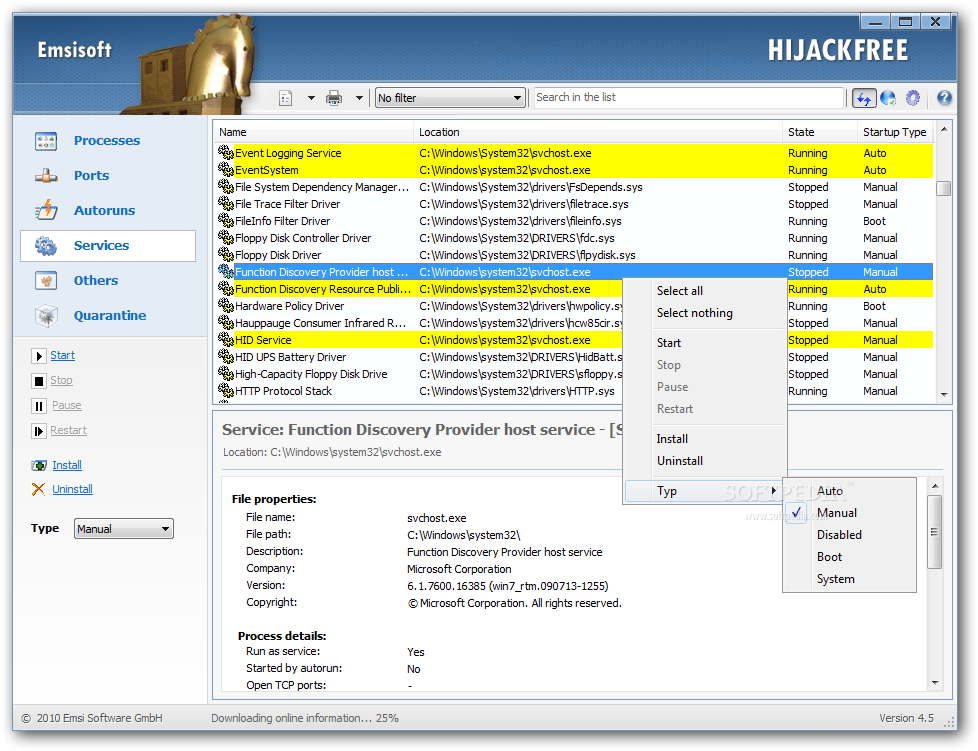Sort by the Location column header
The height and width of the screenshot is (751, 978).
[598, 132]
